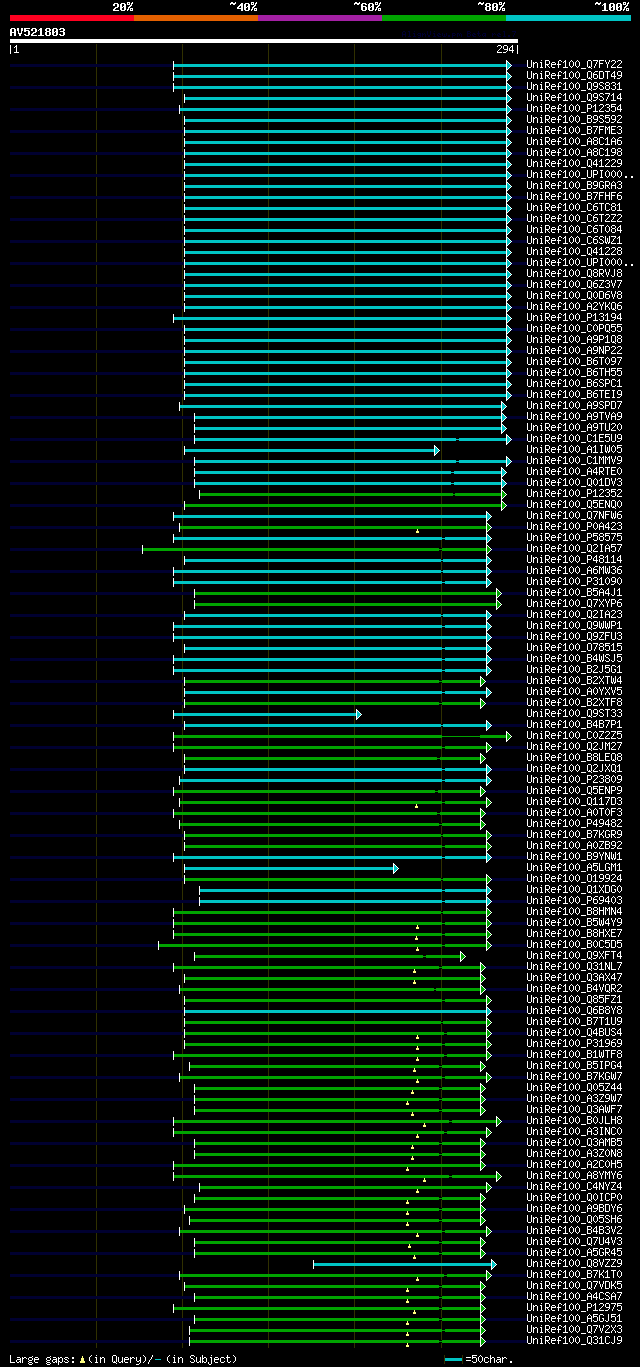This screenshot has width=640, height=1367.
Task: Click the Large gaps legend text
Action: (123, 1359)
